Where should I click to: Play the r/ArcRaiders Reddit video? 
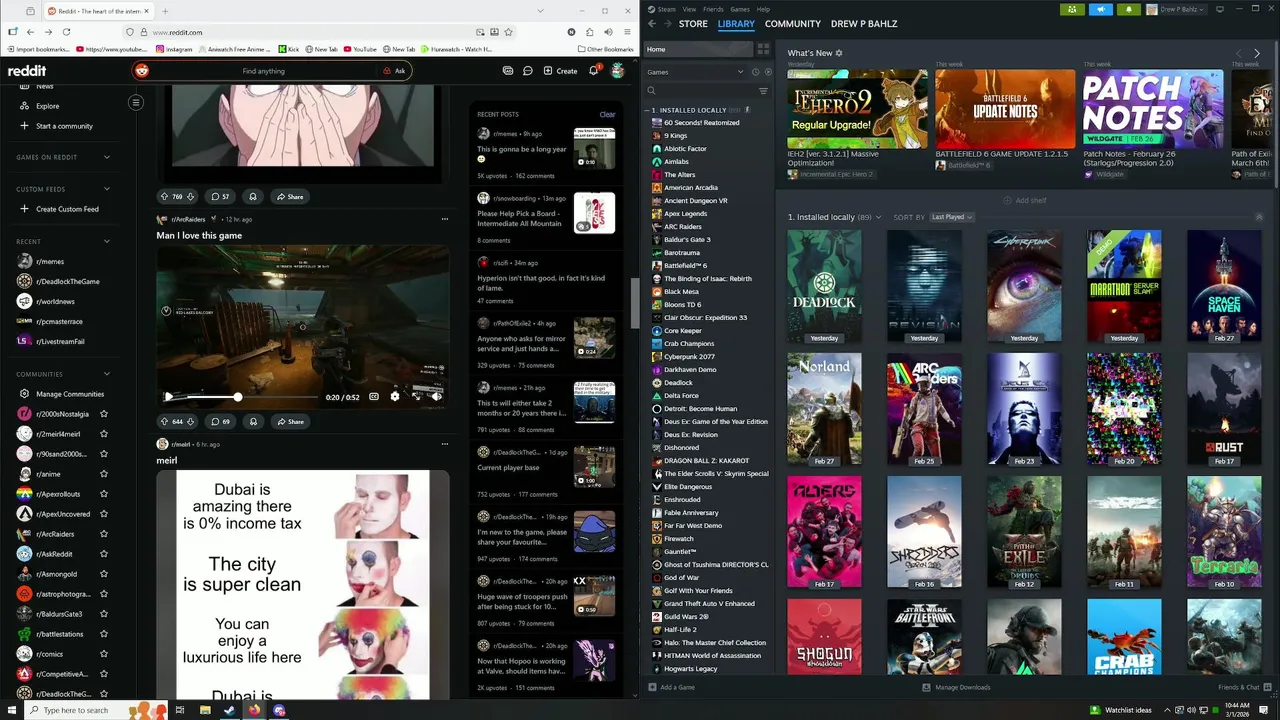[168, 397]
